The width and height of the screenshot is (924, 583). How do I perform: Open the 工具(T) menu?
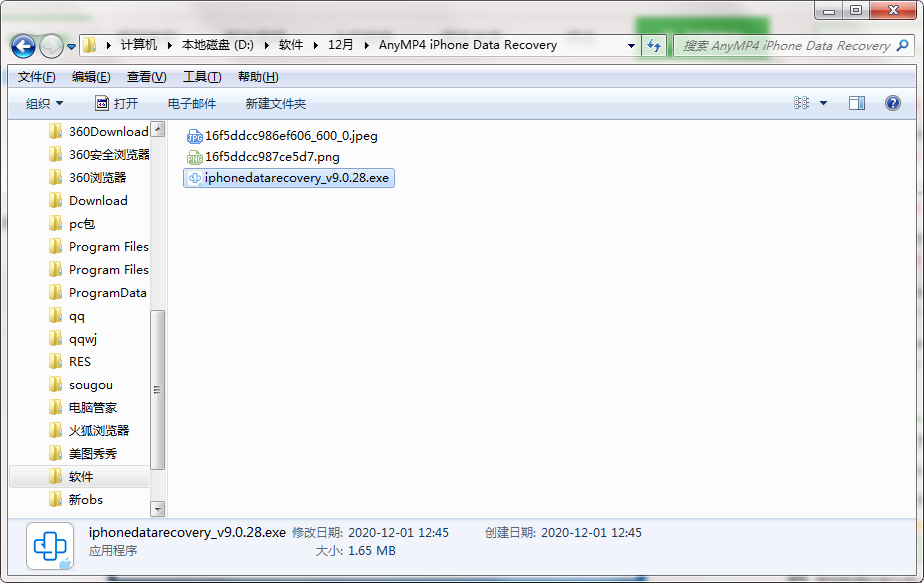[202, 77]
